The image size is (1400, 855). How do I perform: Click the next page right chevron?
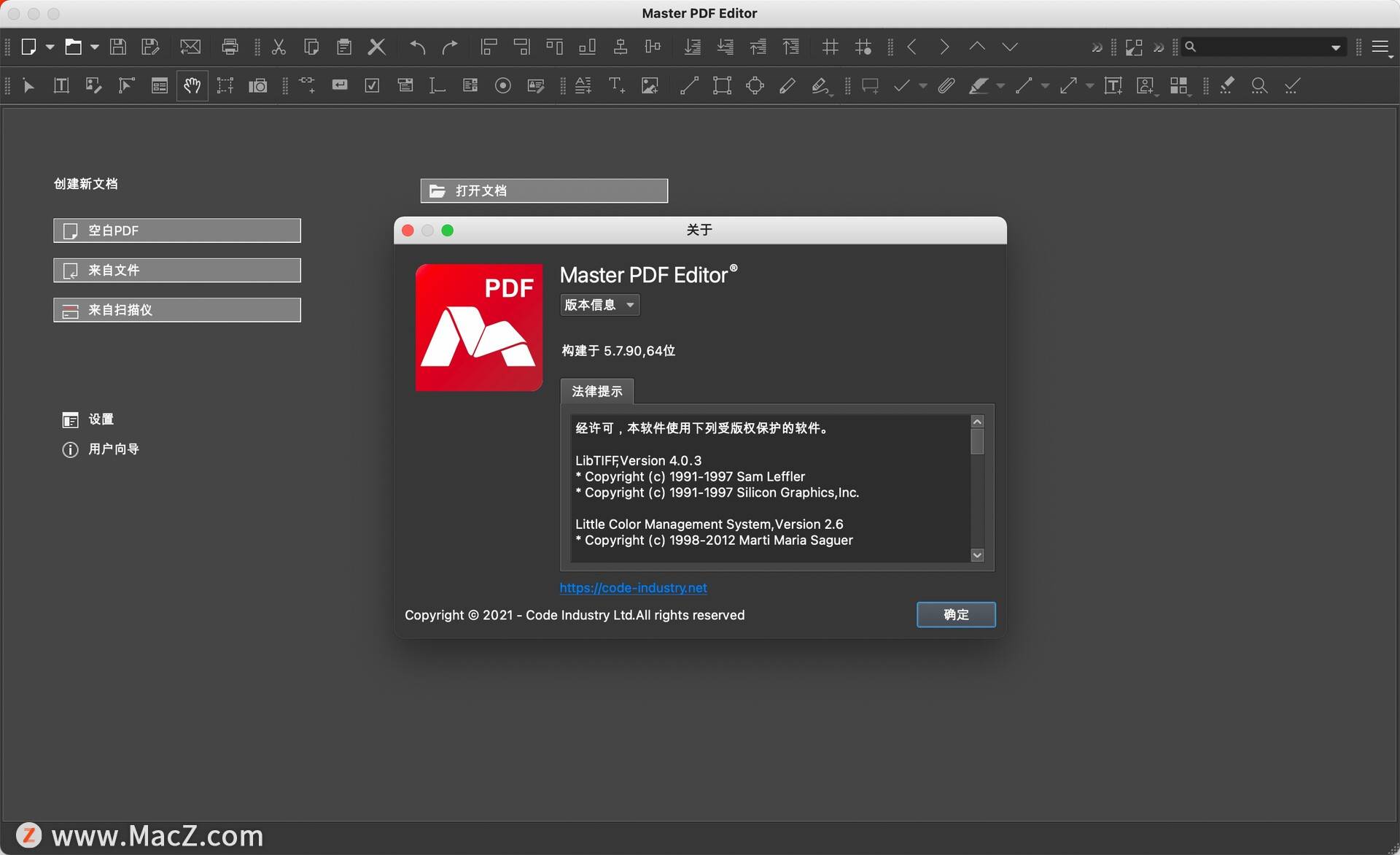[x=944, y=47]
